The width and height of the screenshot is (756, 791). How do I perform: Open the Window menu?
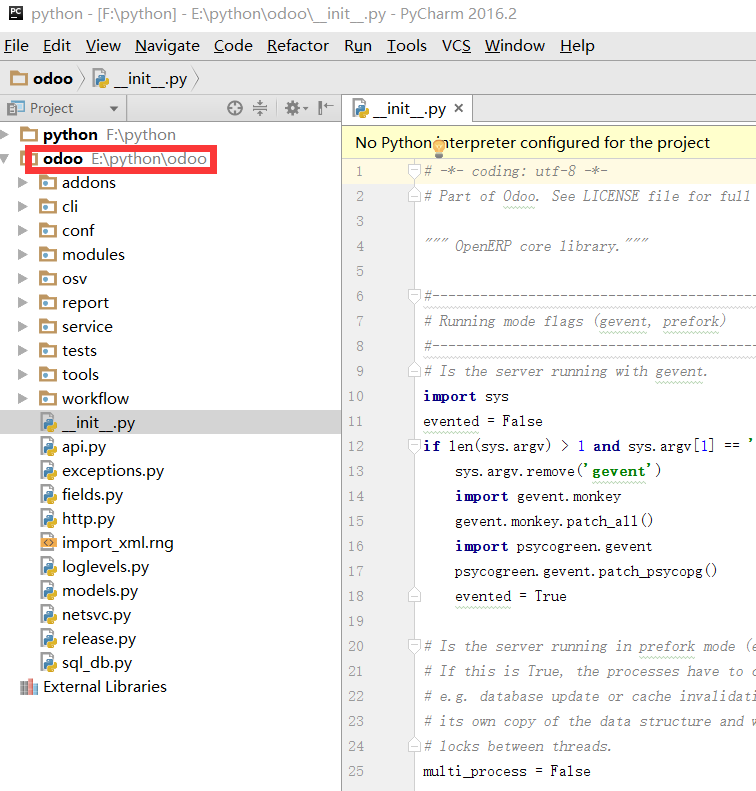coord(514,46)
